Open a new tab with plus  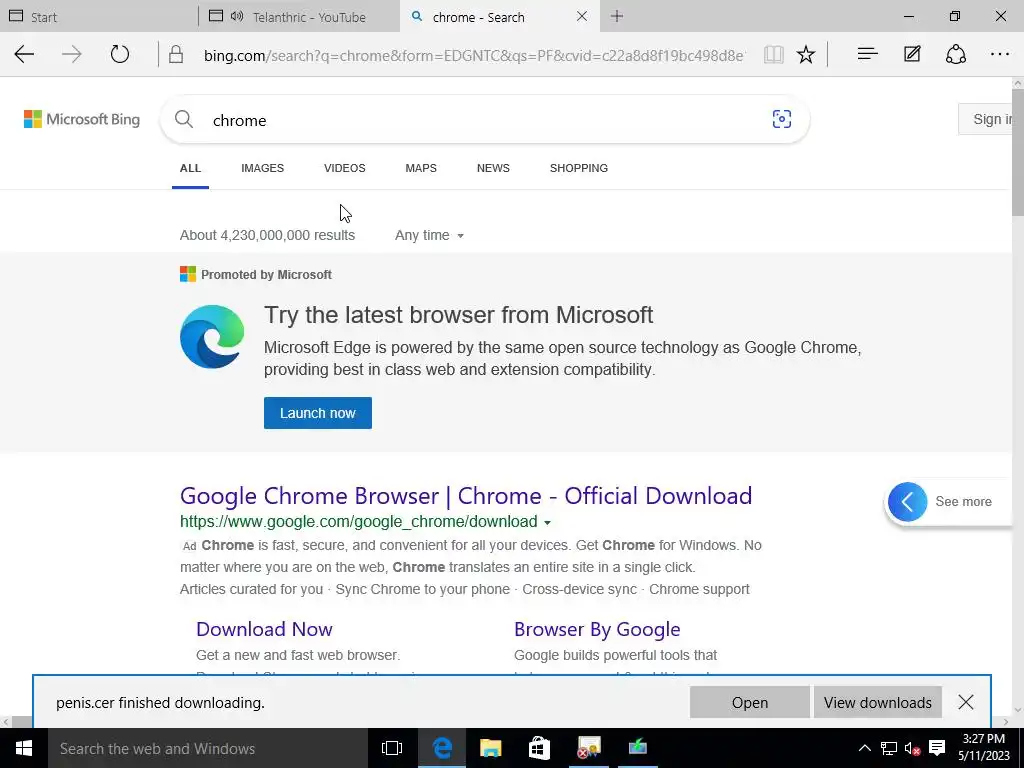(x=616, y=16)
